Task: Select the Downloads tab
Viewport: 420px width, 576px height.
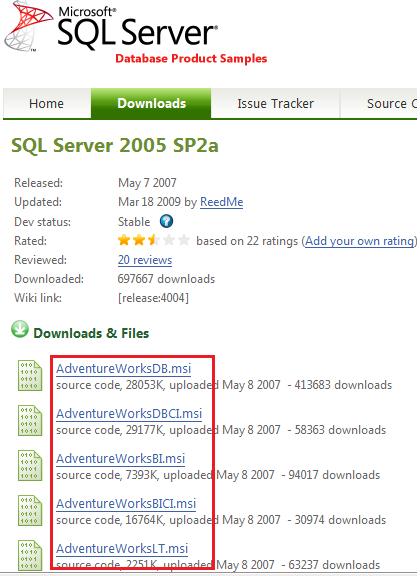Action: click(151, 104)
